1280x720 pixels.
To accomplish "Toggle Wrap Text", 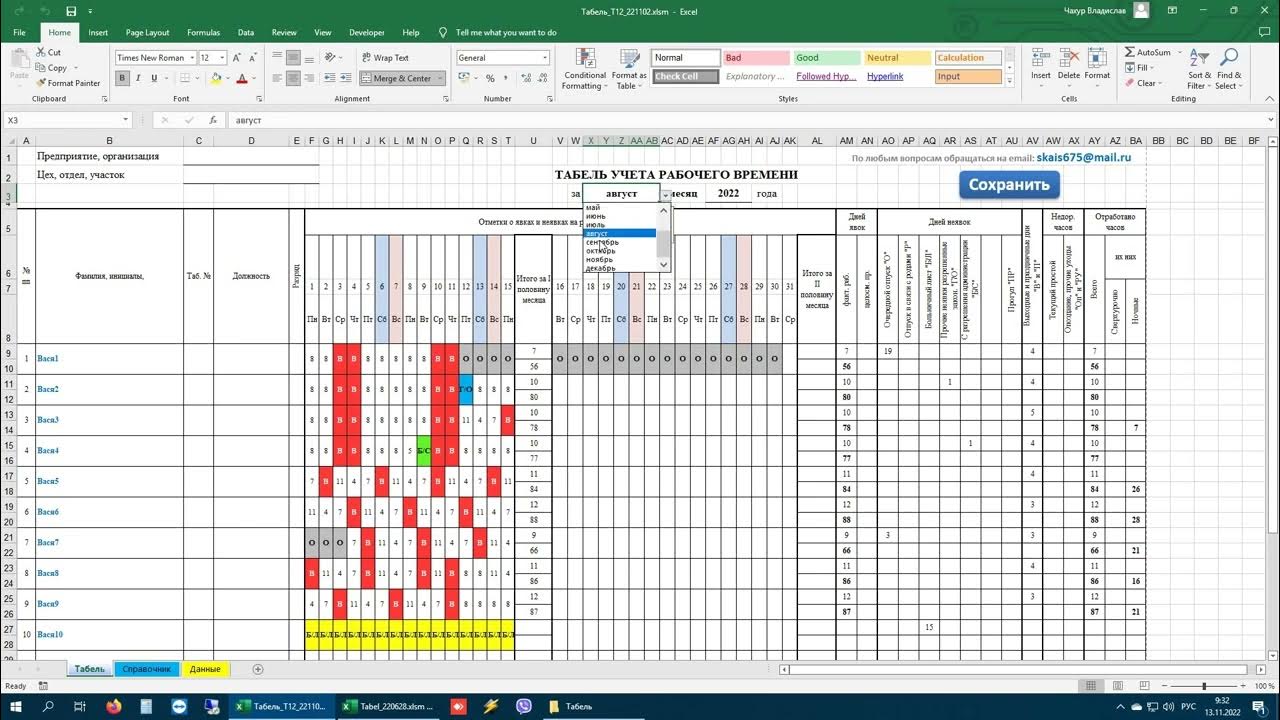I will point(385,58).
